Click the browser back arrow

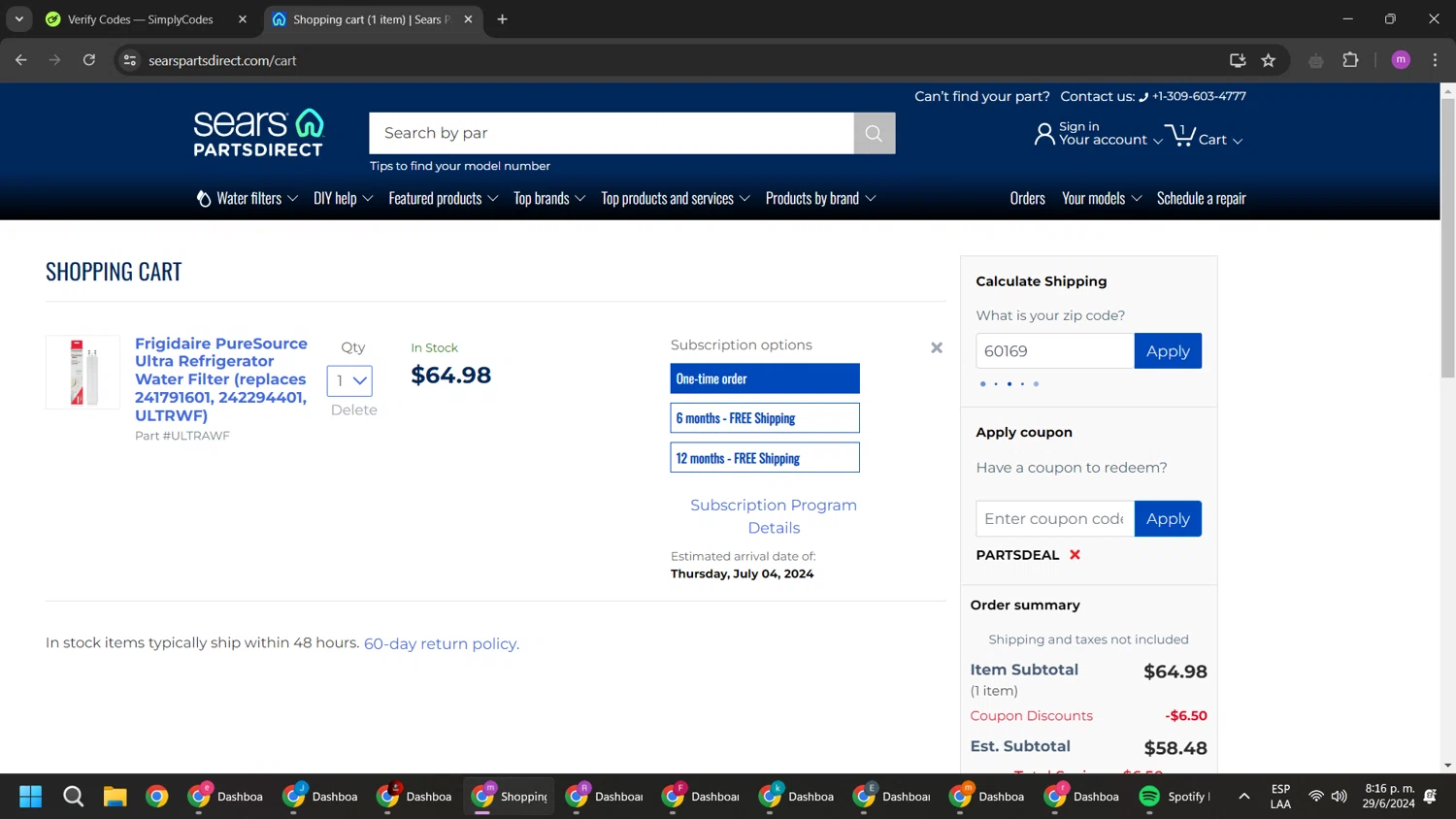coord(21,60)
